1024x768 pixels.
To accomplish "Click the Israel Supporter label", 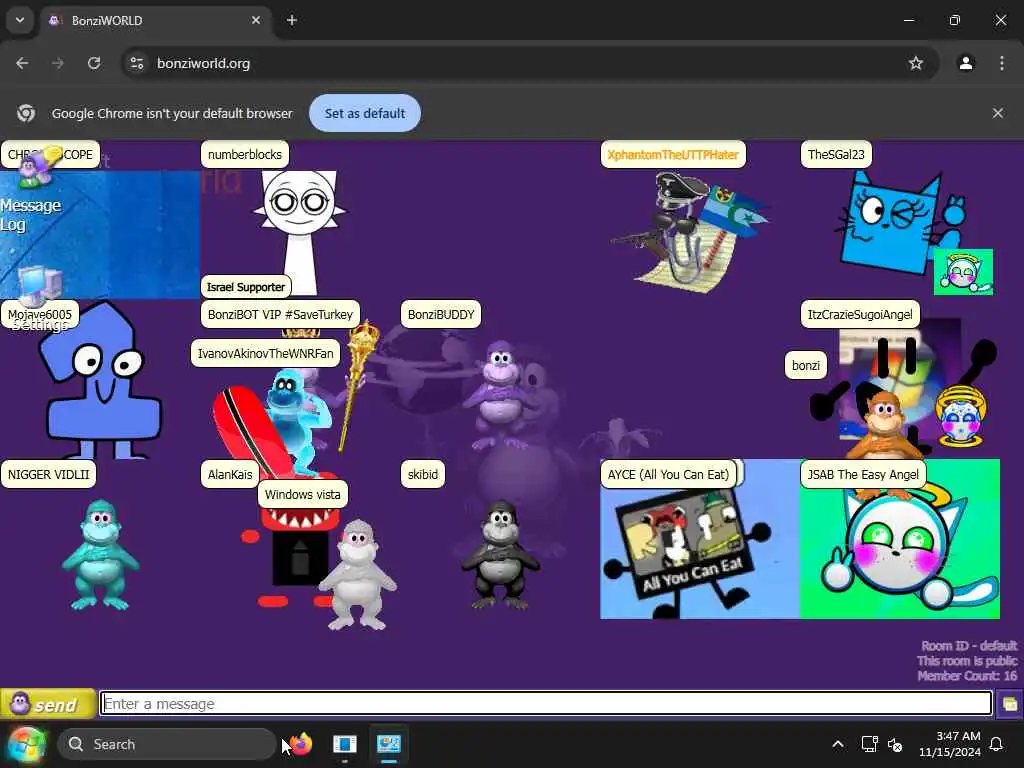I will 246,287.
